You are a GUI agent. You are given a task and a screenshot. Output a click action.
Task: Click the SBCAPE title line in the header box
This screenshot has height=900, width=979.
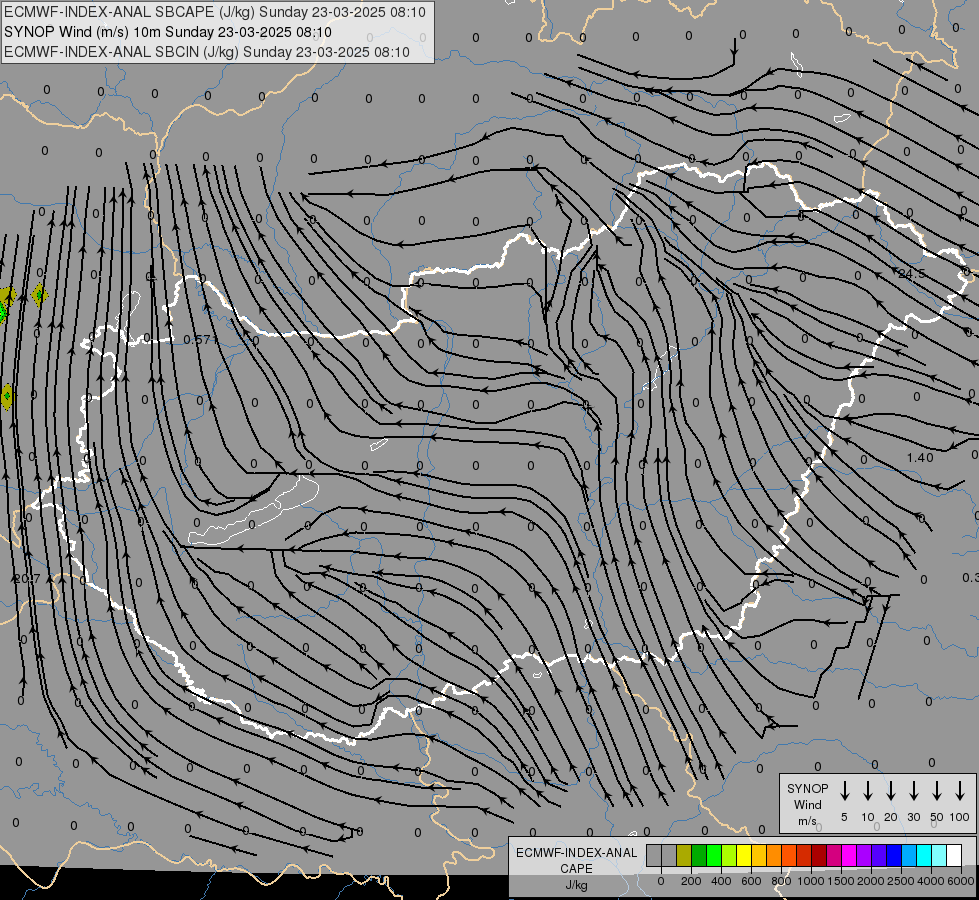coord(215,12)
